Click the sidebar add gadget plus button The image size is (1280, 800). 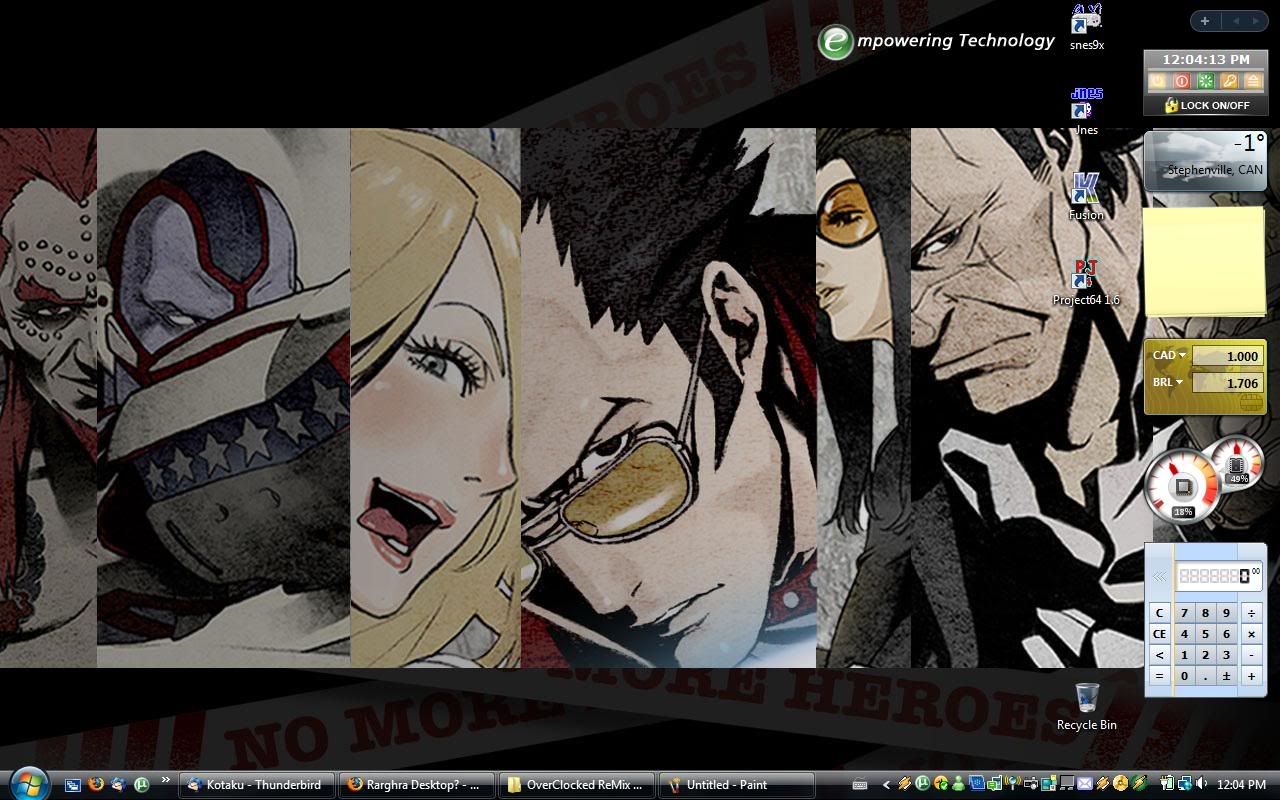pos(1205,21)
